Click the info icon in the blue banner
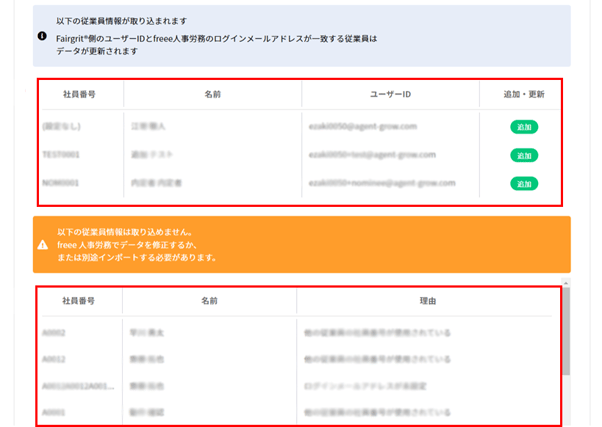Viewport: 602px width, 427px height. tap(42, 36)
